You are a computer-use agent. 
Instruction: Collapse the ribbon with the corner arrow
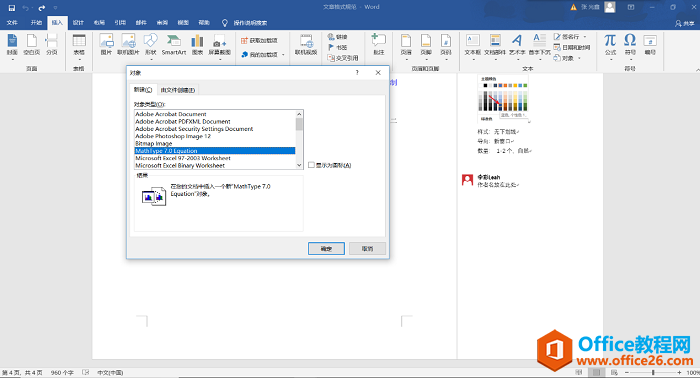tap(697, 70)
